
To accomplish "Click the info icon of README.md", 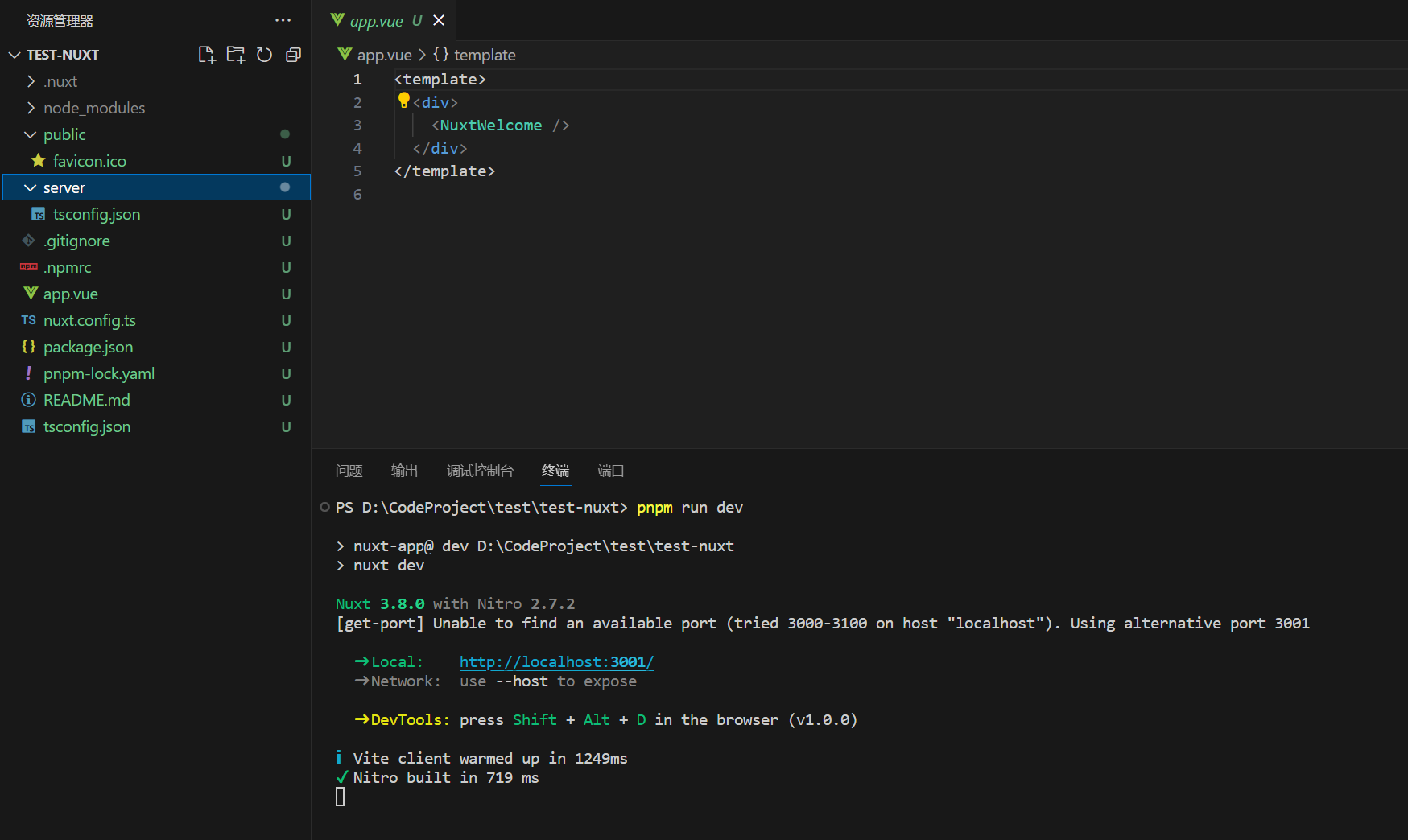I will point(29,400).
